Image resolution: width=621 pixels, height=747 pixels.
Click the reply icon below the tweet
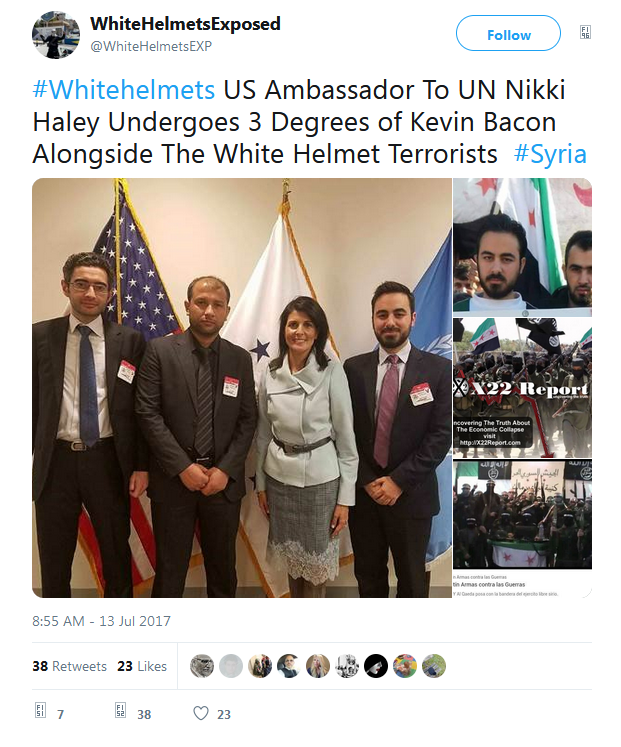(x=41, y=710)
